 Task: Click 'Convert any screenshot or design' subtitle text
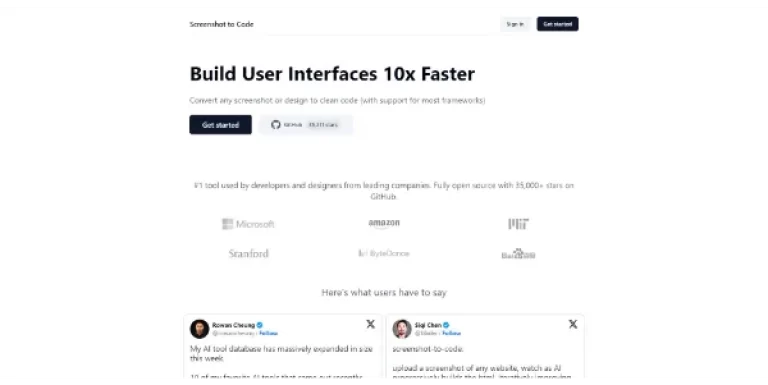(x=337, y=100)
